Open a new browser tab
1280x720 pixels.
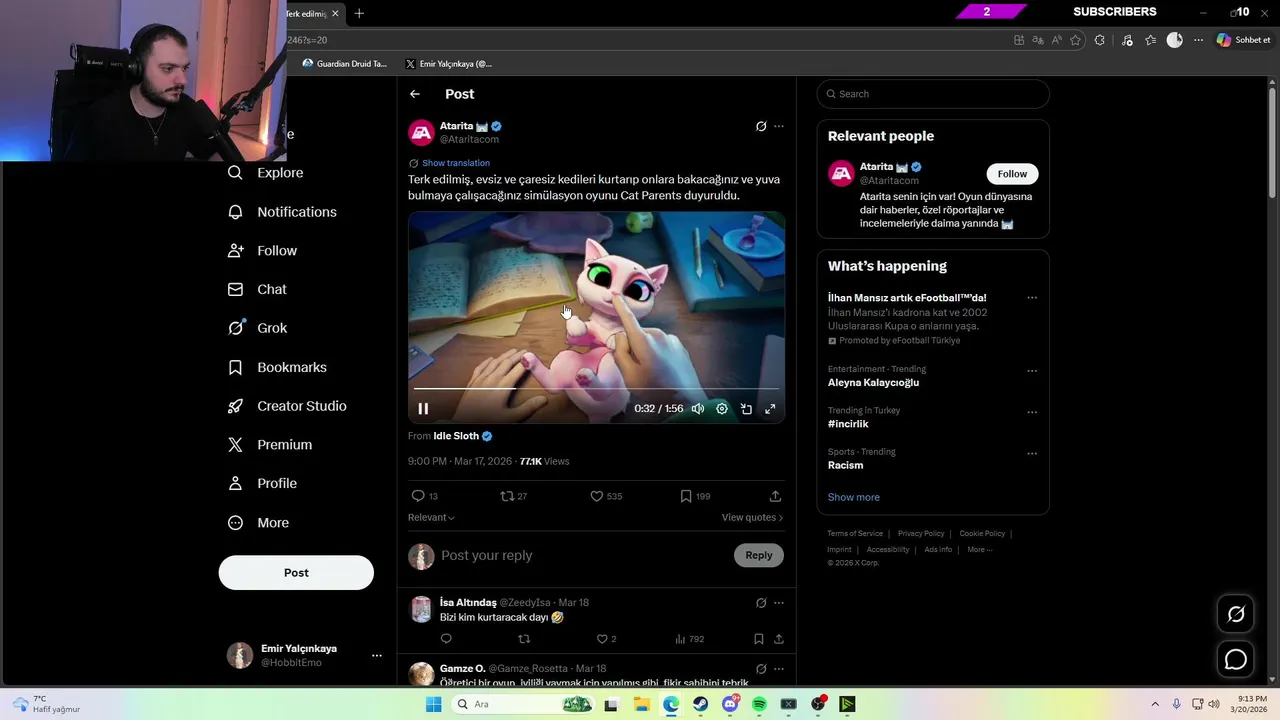click(x=359, y=13)
